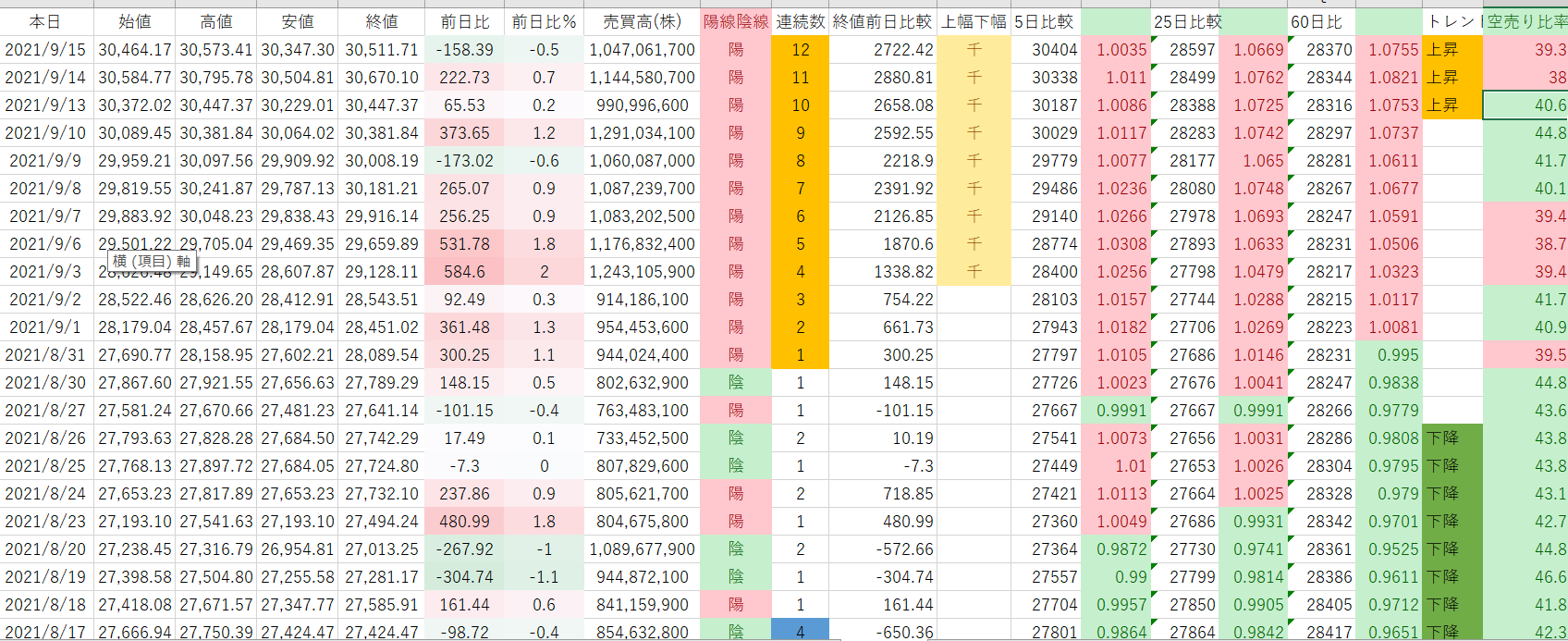Image resolution: width=1568 pixels, height=641 pixels.
Task: Select the orange streak cell 7
Action: pyautogui.click(x=800, y=188)
